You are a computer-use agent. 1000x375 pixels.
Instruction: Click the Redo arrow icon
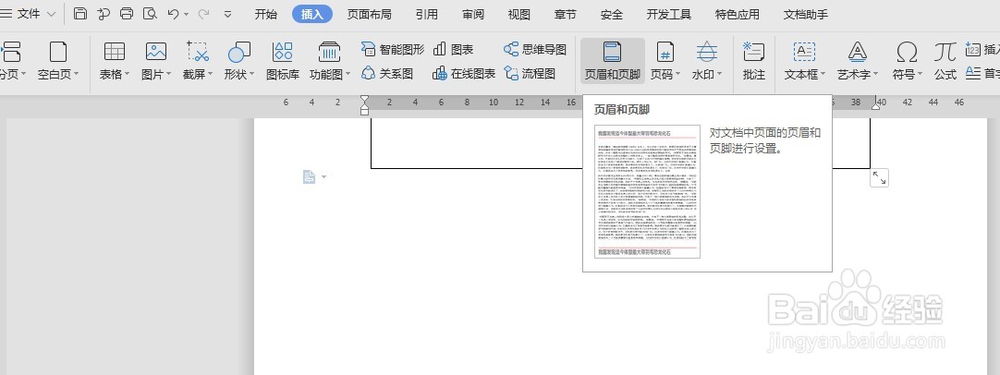(x=203, y=13)
